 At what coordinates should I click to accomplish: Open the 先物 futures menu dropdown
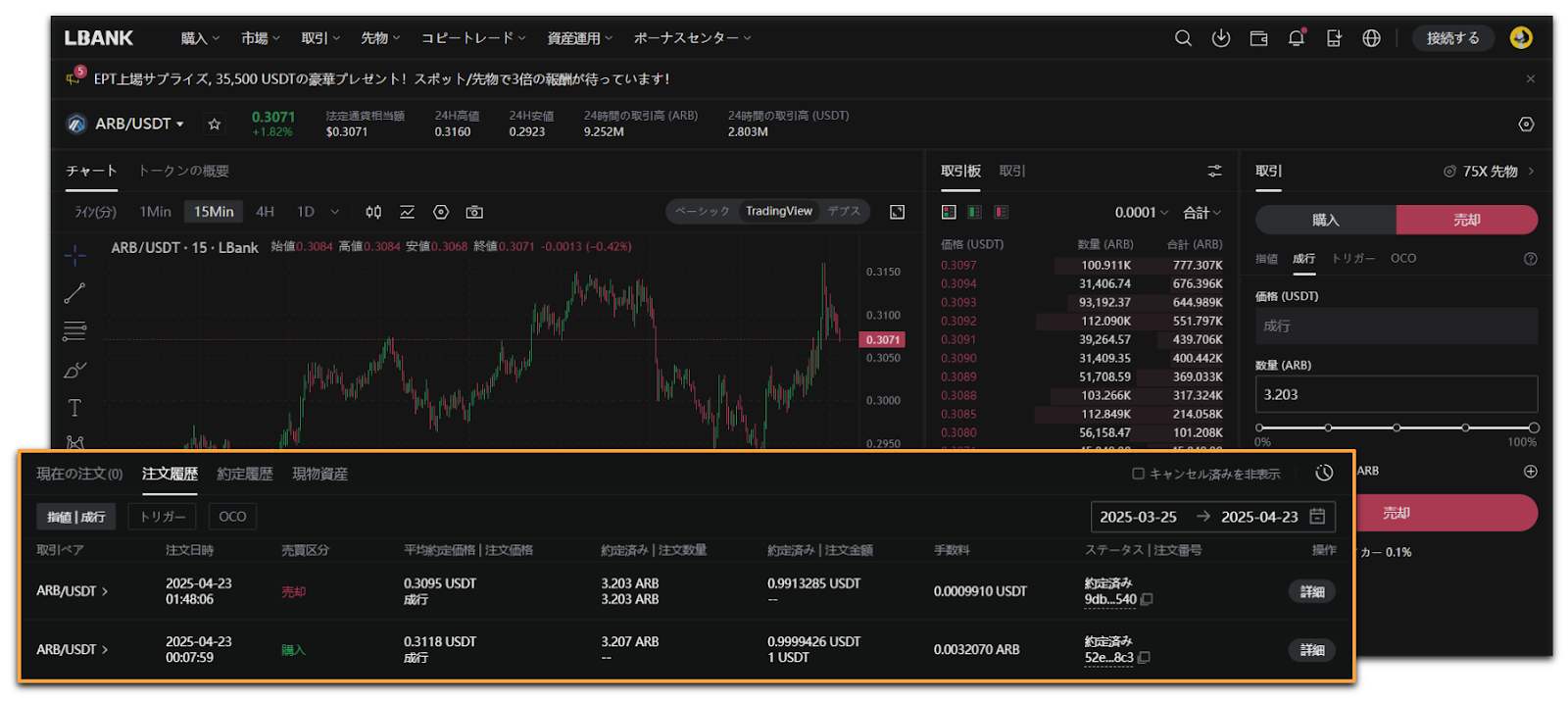tap(379, 38)
